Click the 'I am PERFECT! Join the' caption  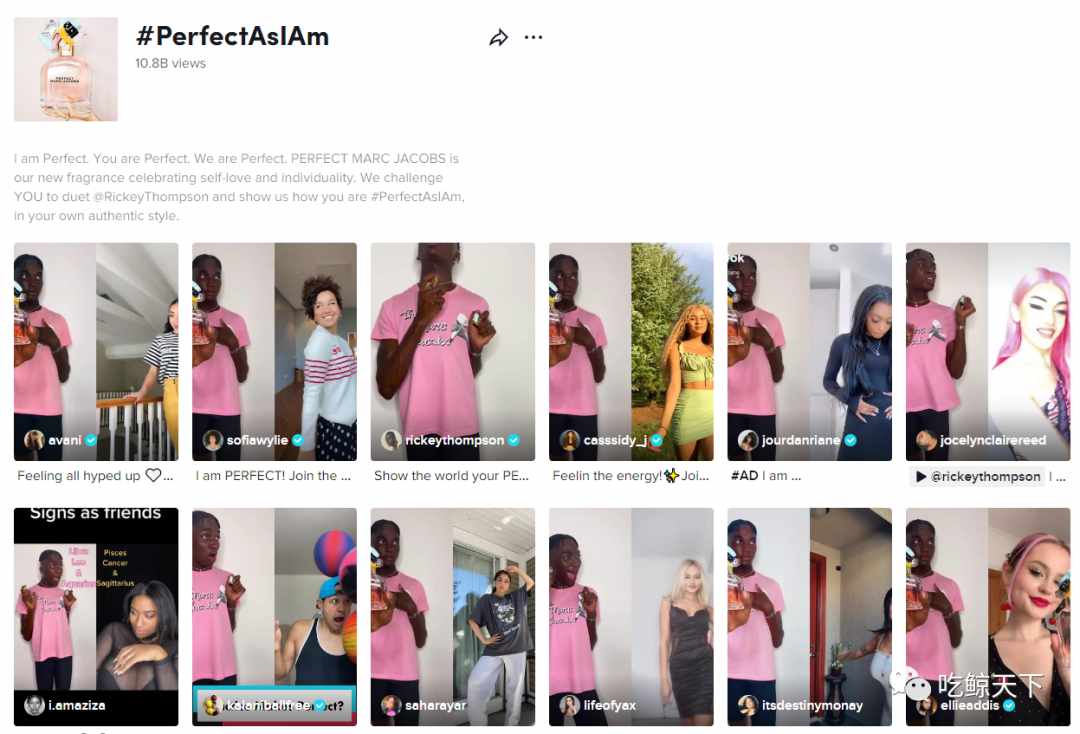pos(273,476)
